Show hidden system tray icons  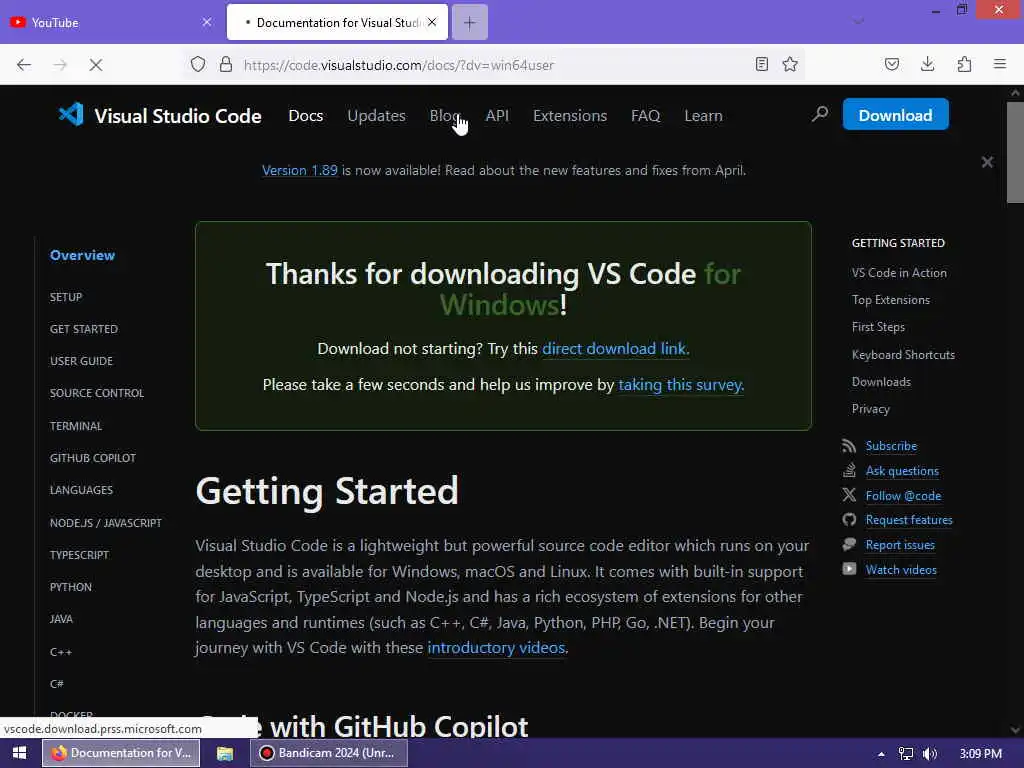click(881, 754)
